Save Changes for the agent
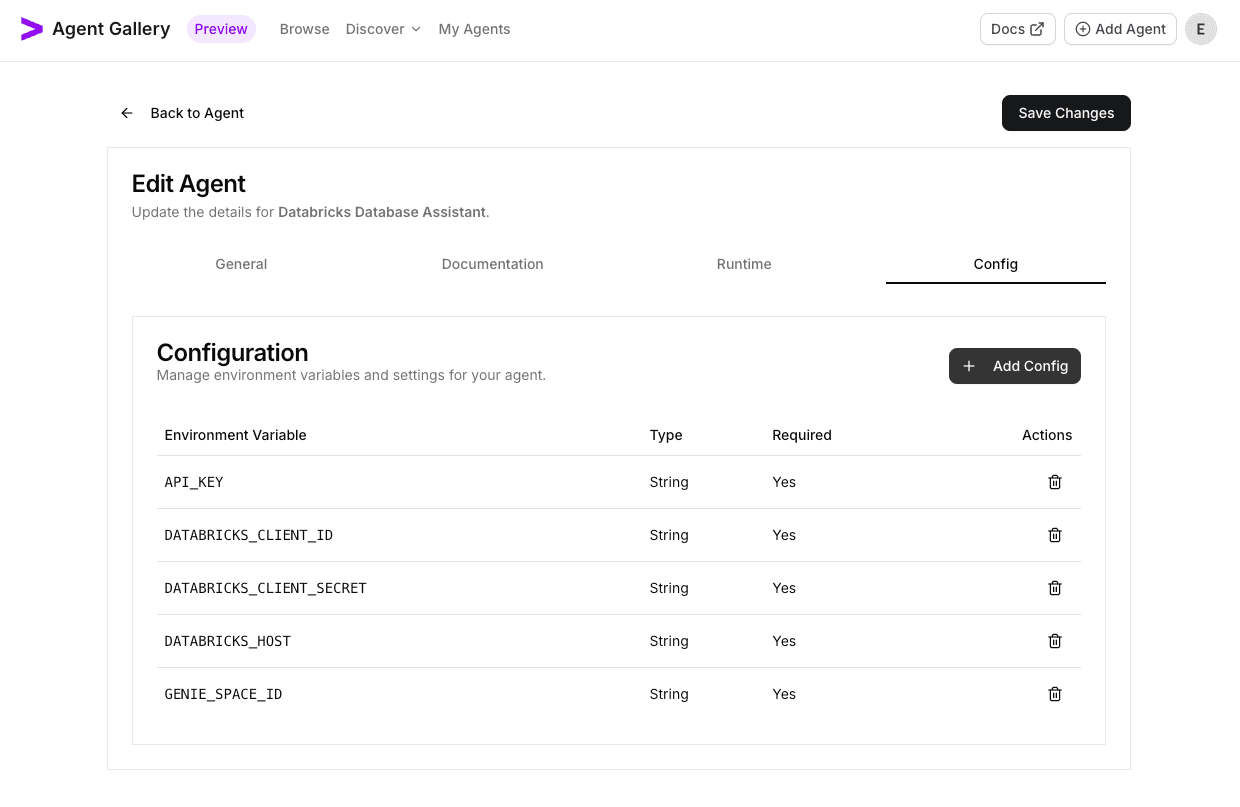Viewport: 1240px width, 807px height. pyautogui.click(x=1066, y=113)
